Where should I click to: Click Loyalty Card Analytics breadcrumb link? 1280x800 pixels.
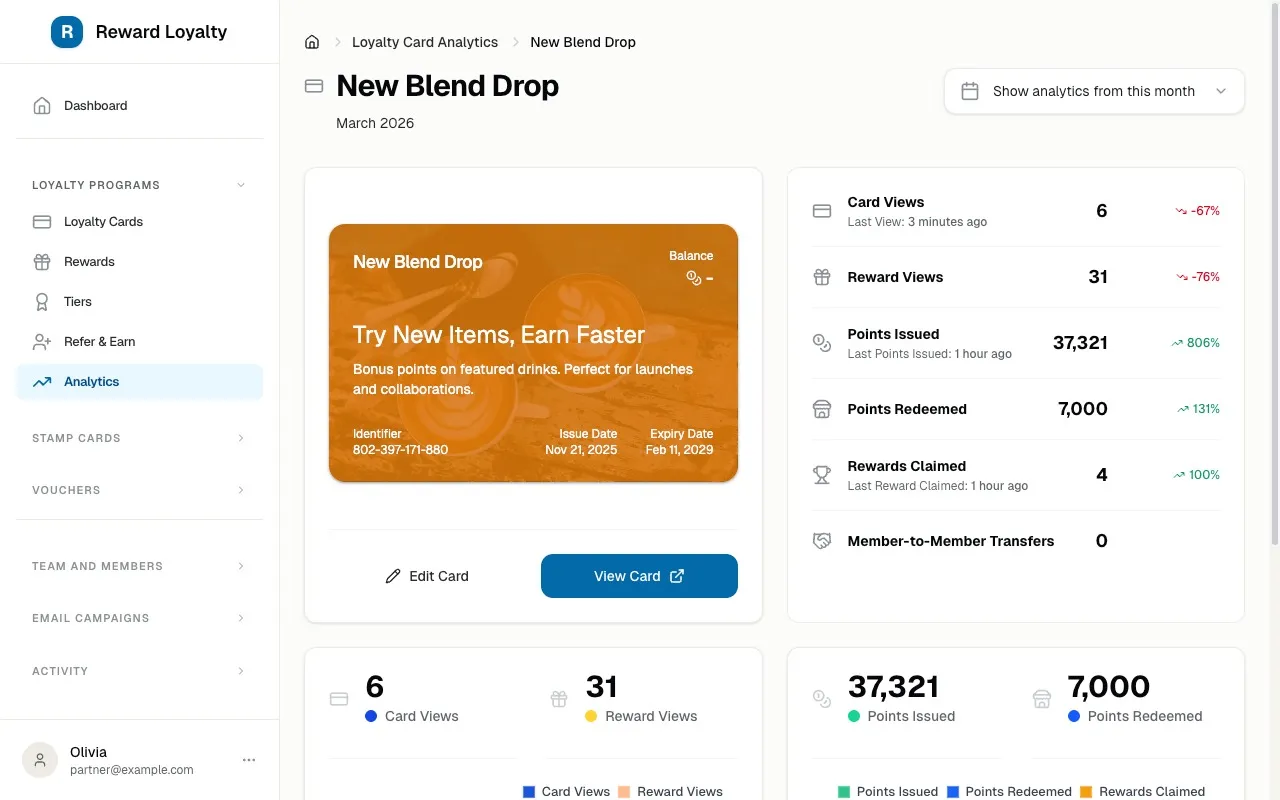424,42
